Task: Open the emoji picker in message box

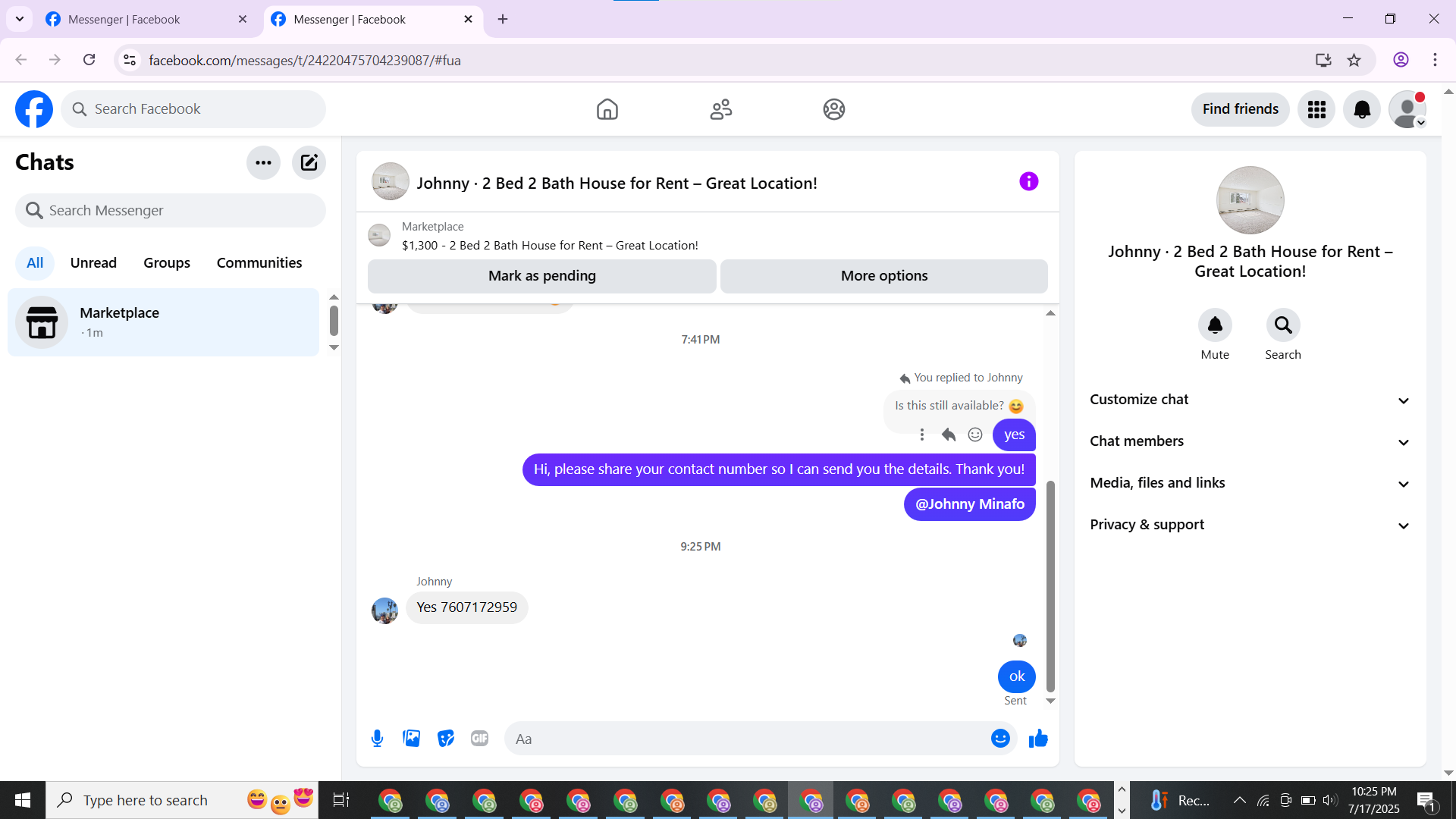Action: 1000,739
